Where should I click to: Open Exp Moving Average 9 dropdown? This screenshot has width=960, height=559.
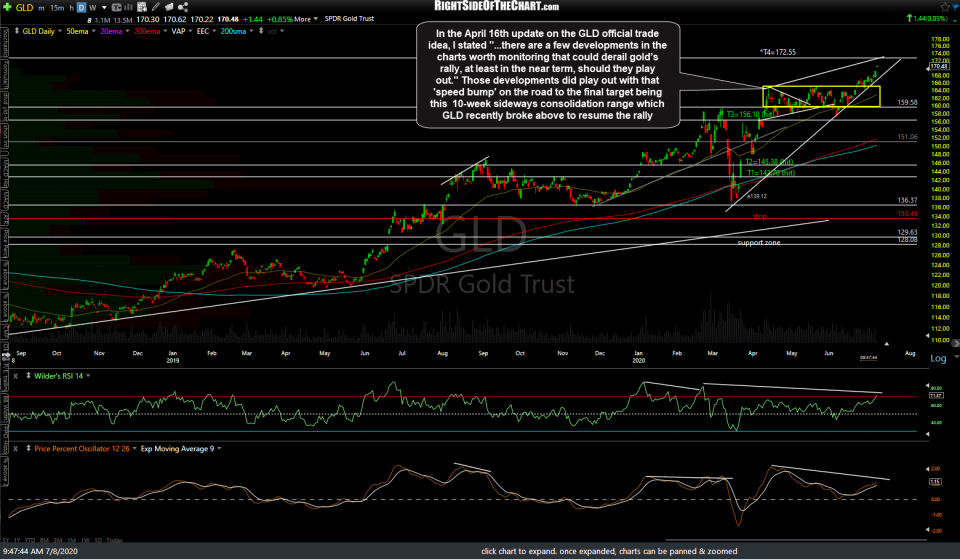click(219, 449)
